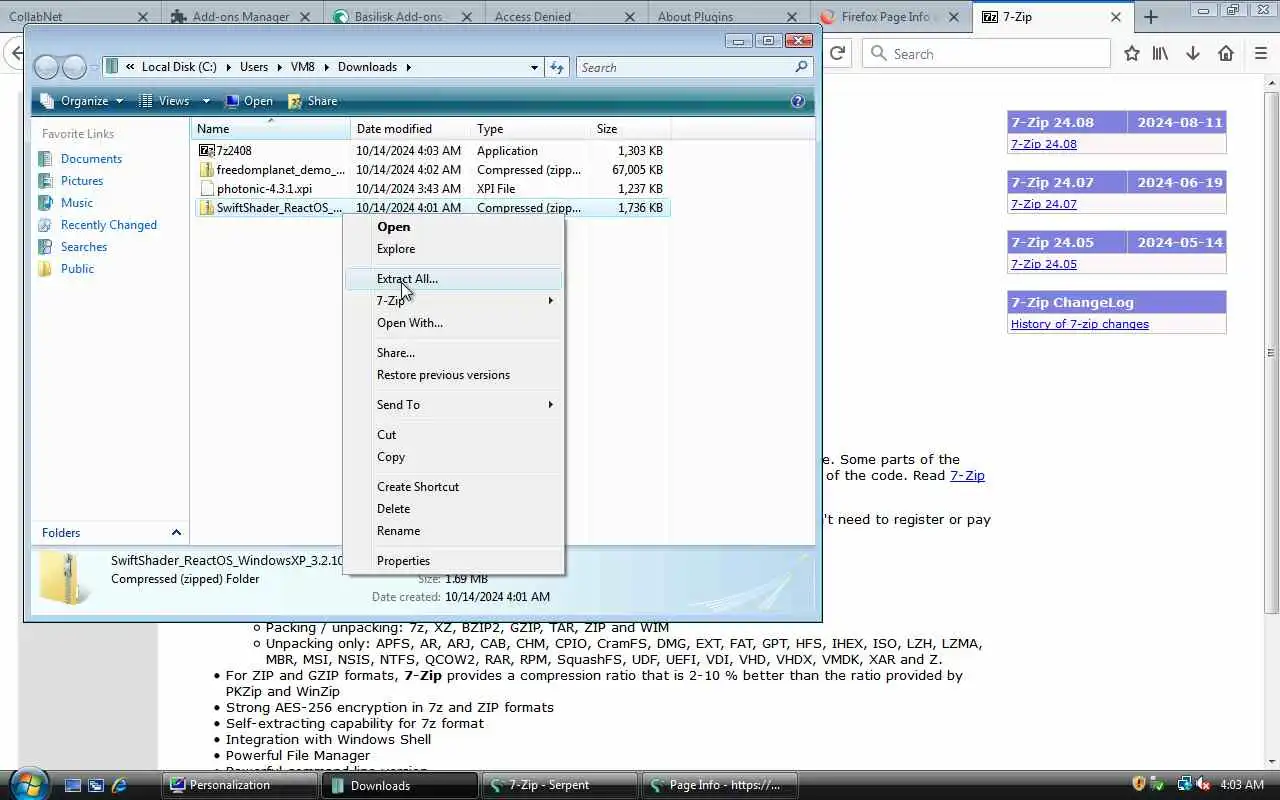Expand the Folders pane chevron

tap(176, 533)
